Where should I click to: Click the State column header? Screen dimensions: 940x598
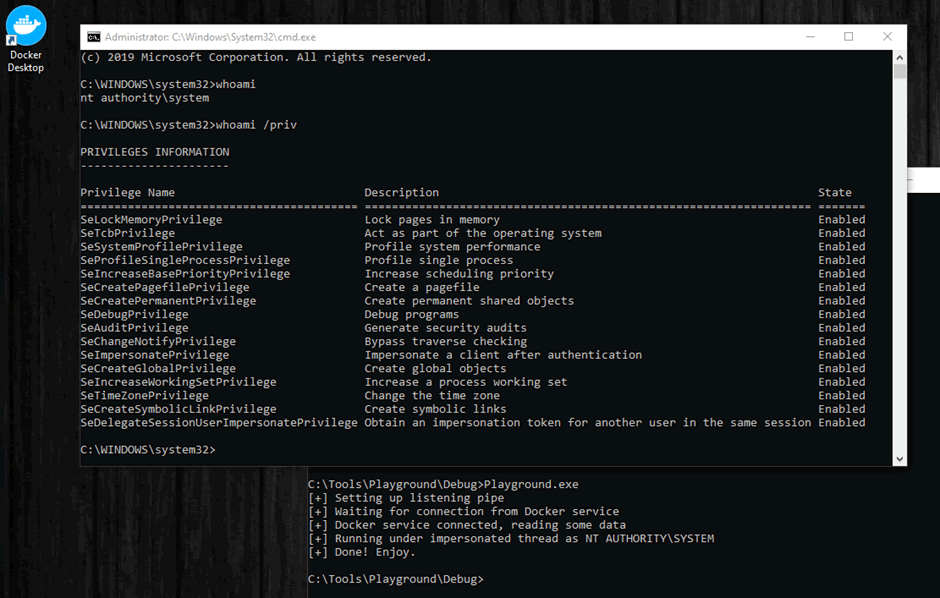[x=834, y=192]
